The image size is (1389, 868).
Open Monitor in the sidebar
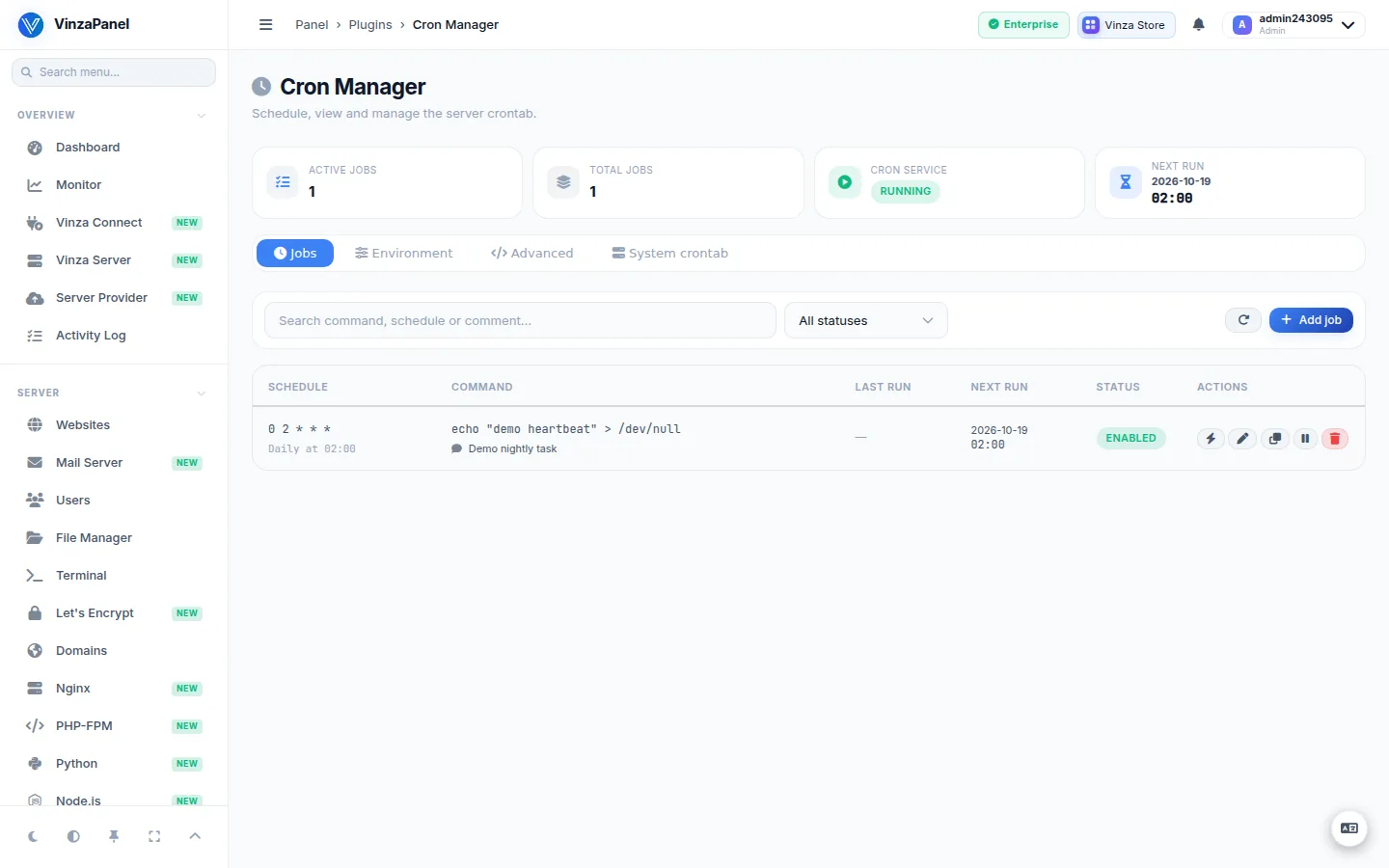pos(114,185)
